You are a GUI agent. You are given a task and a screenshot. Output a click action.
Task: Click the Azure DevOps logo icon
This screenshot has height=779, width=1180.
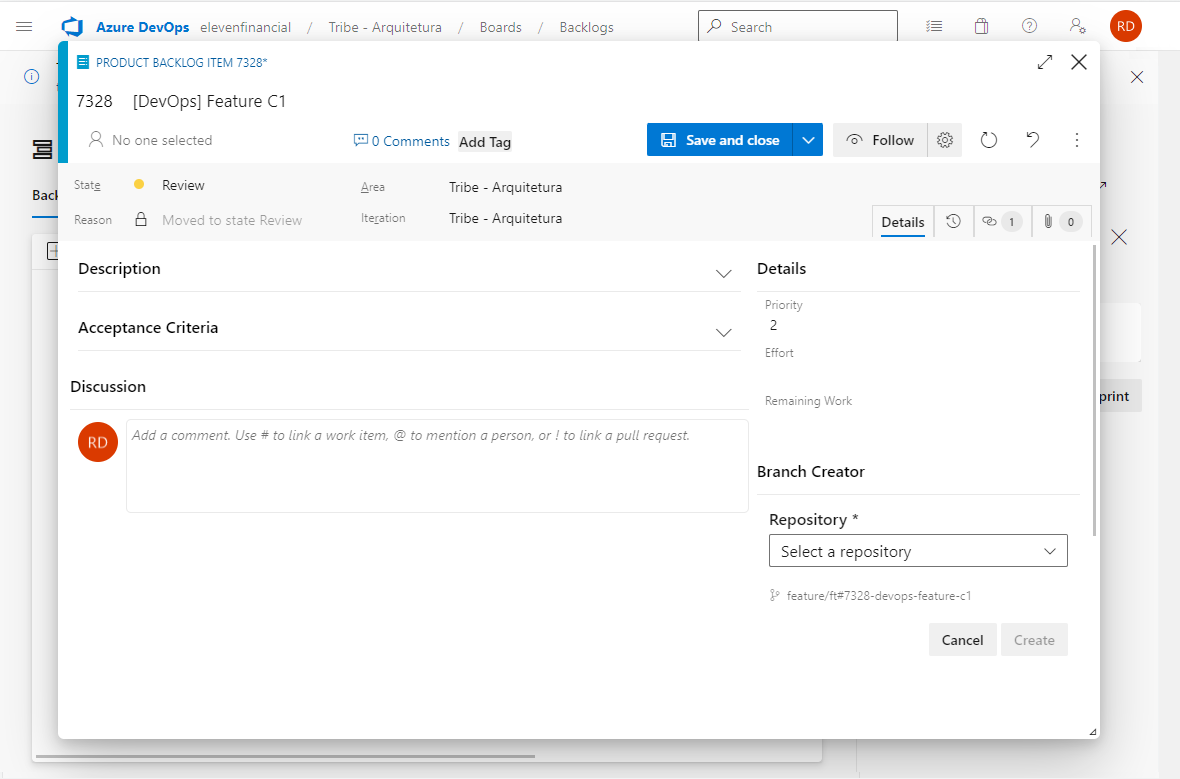[72, 27]
